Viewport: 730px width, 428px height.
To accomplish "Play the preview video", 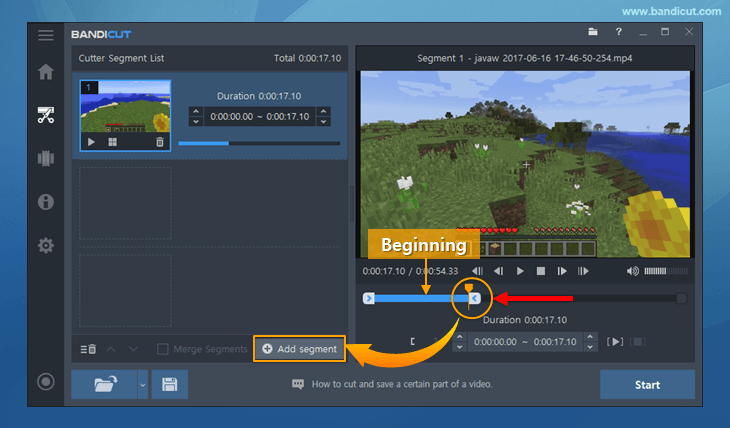I will [520, 271].
